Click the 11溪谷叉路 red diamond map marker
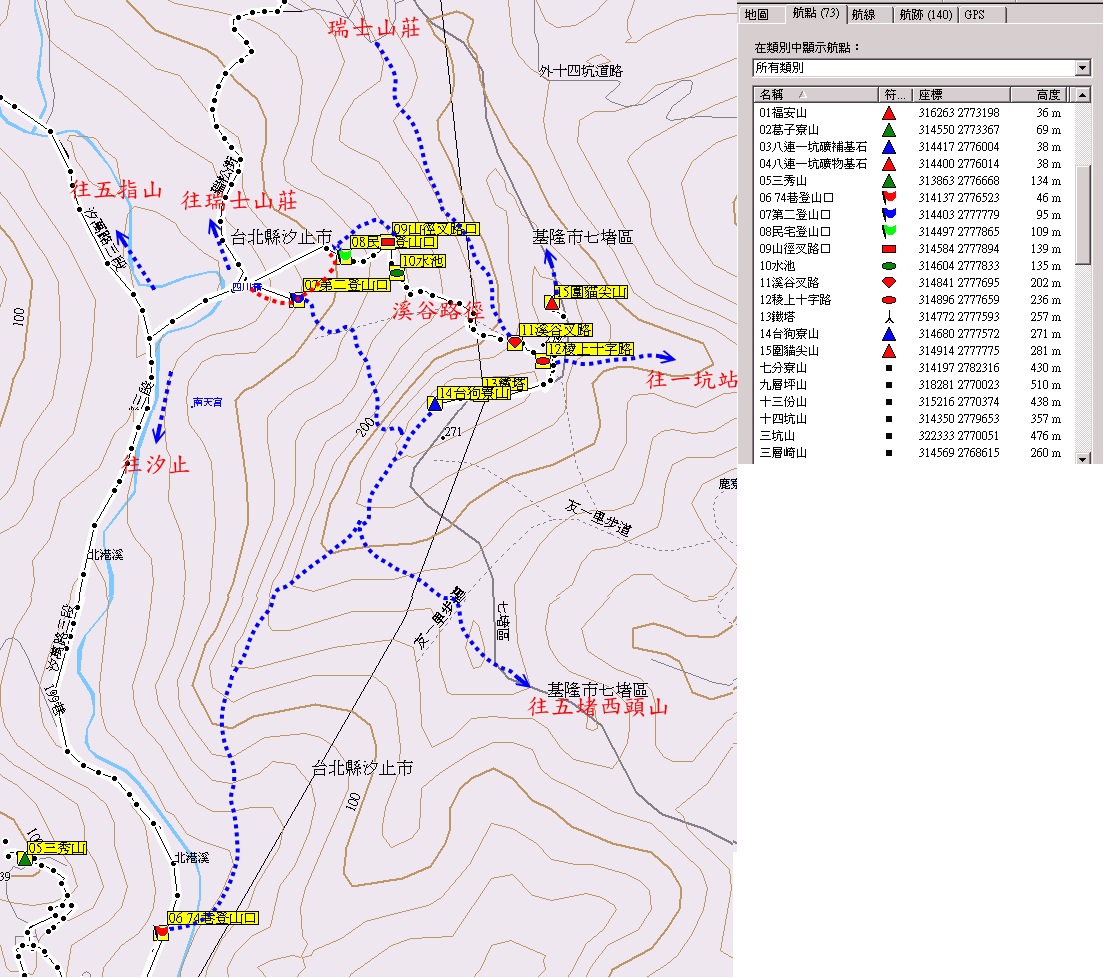The height and width of the screenshot is (978, 1104). click(x=515, y=343)
